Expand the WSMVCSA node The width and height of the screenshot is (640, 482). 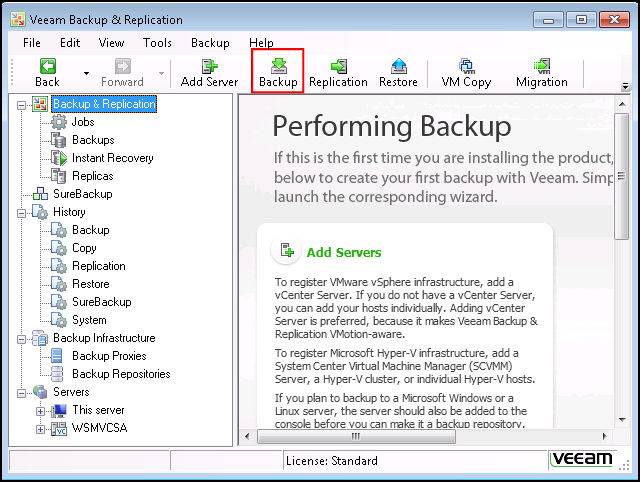coord(40,429)
